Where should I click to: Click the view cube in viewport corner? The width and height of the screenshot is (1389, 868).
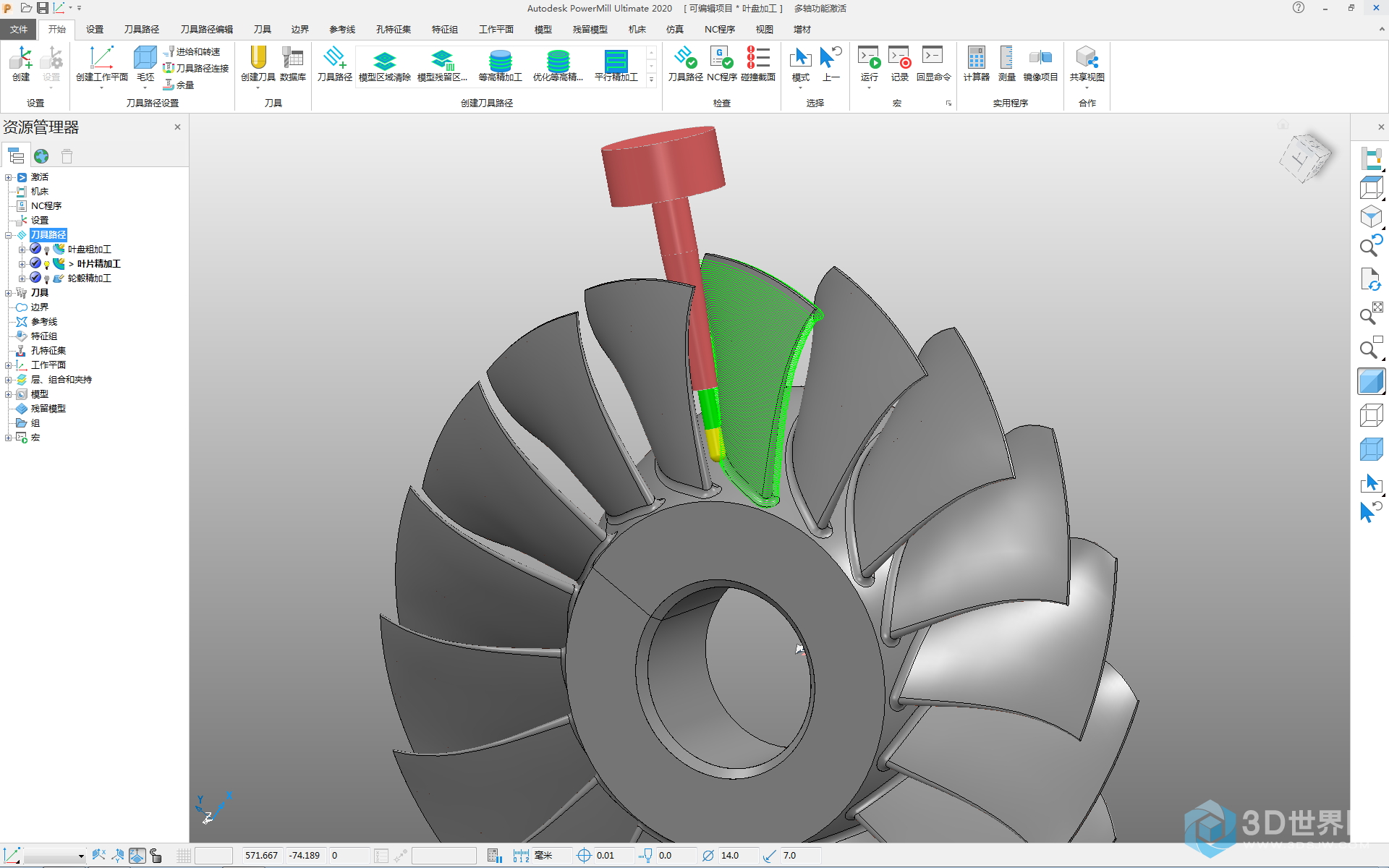[x=1304, y=157]
